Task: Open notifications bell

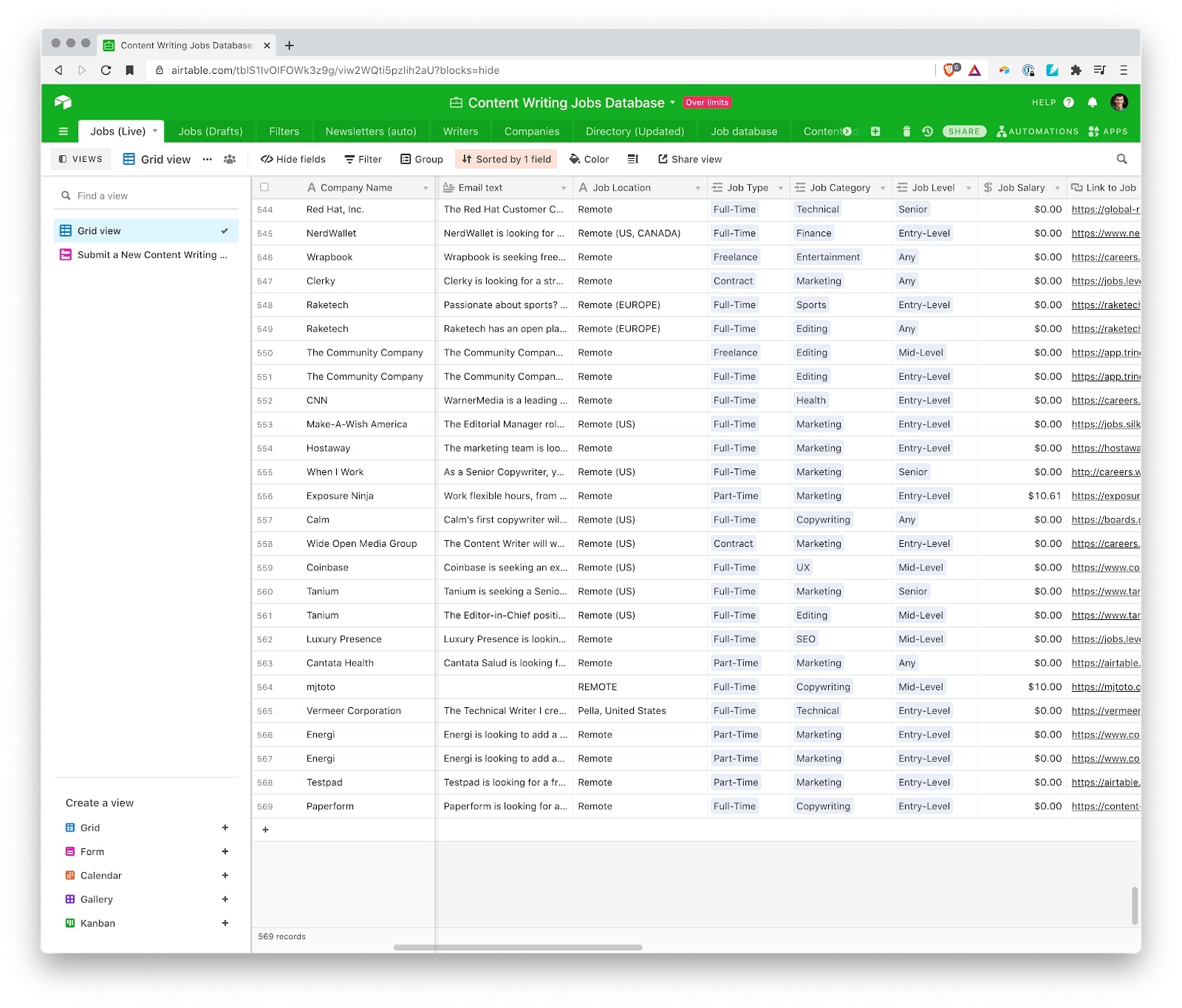Action: click(x=1093, y=103)
